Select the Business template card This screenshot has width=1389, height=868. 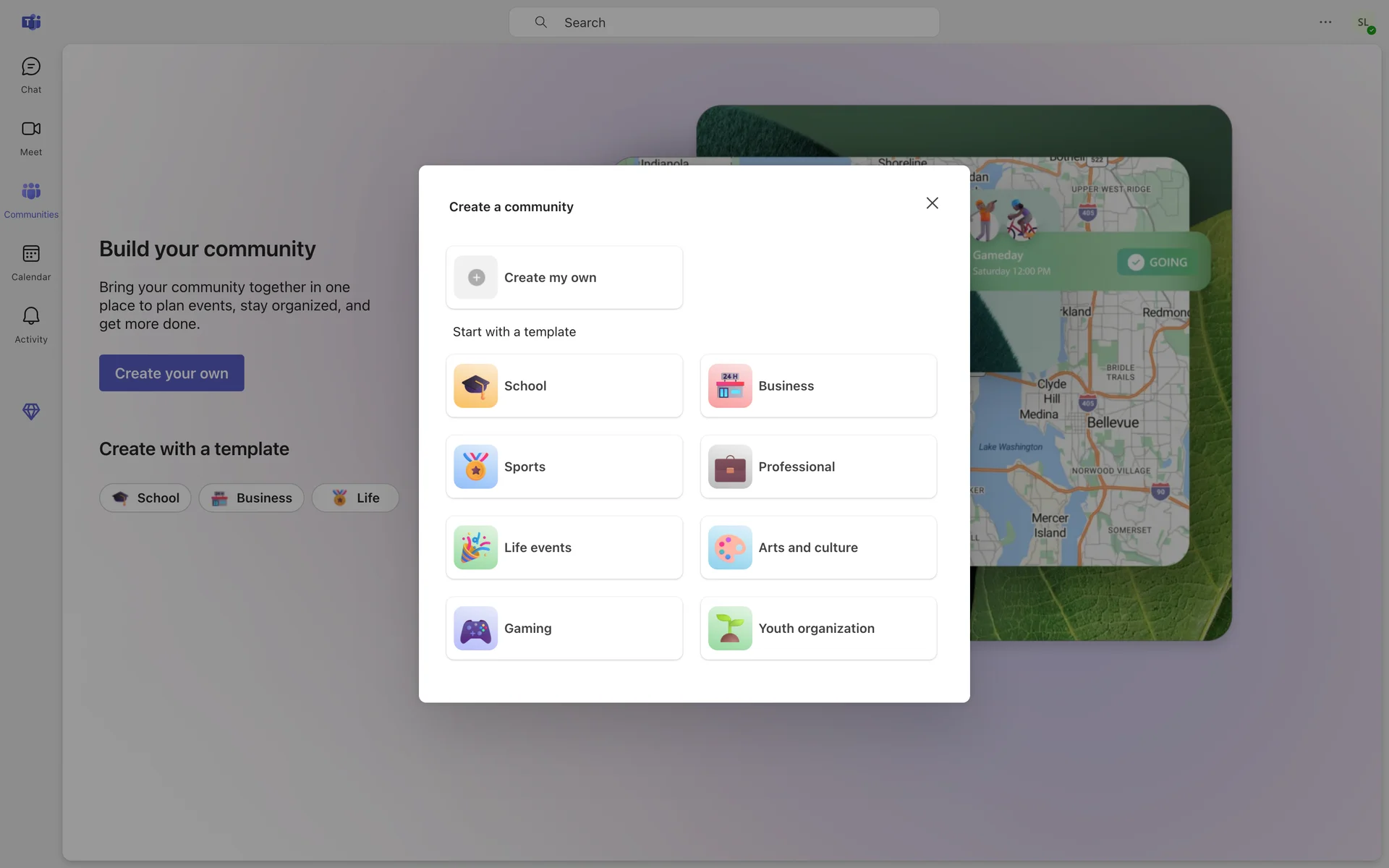(x=818, y=386)
